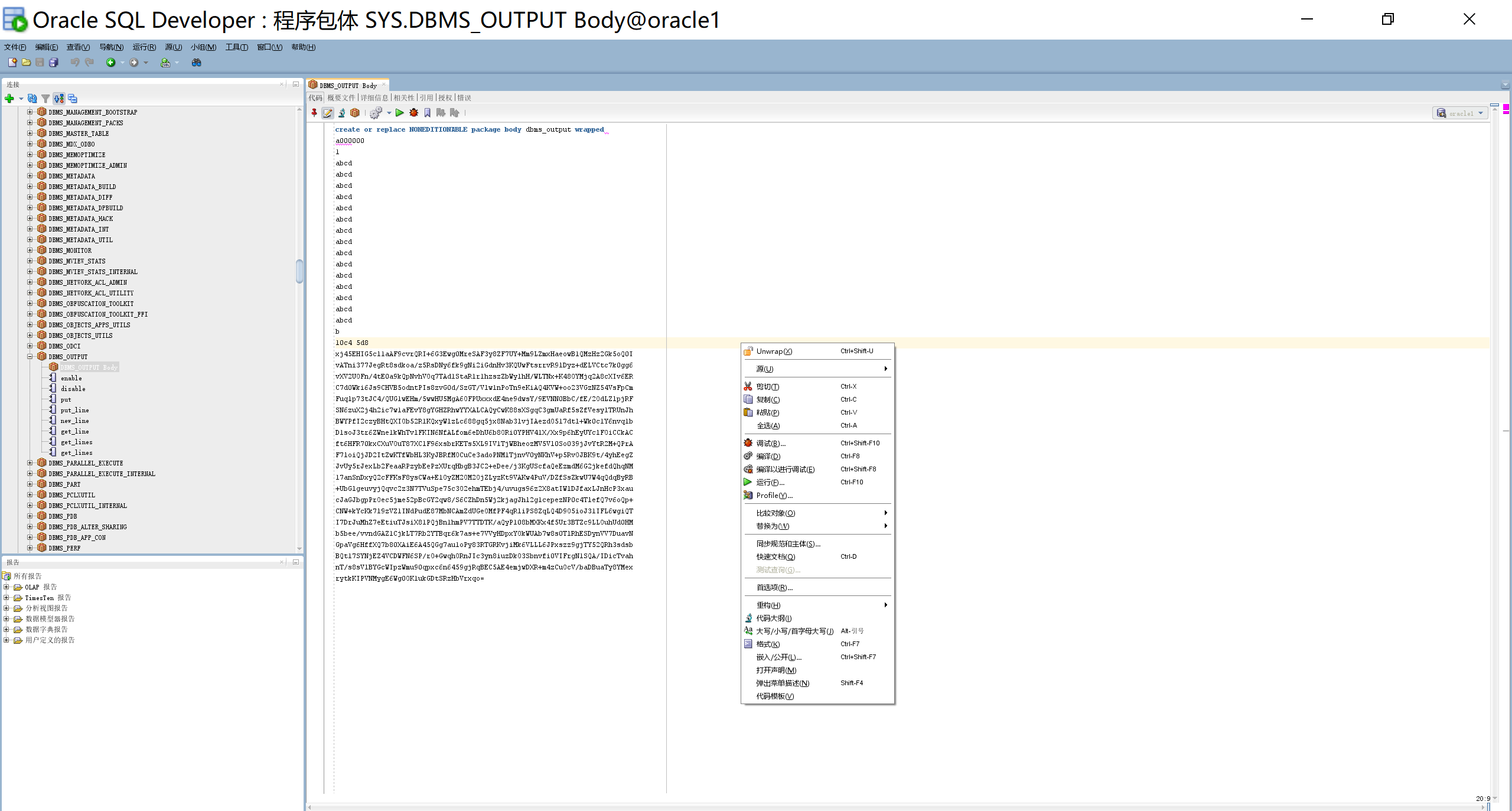Click the package icon in editor toolbar
The width and height of the screenshot is (1512, 811).
pyautogui.click(x=355, y=113)
